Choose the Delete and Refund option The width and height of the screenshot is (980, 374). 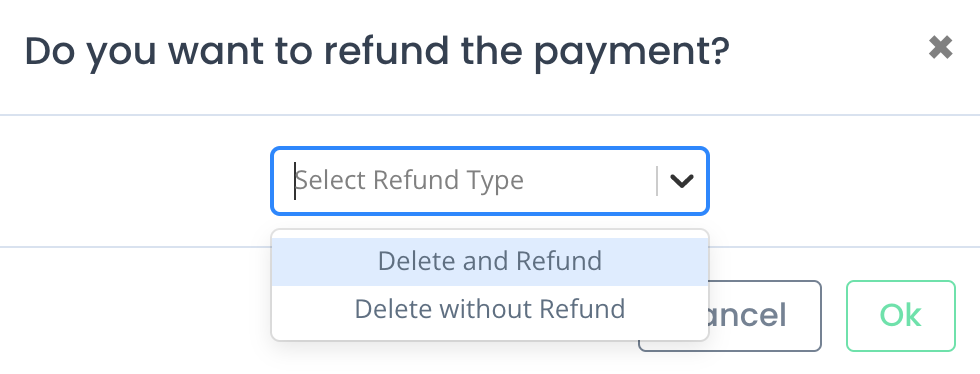click(490, 261)
